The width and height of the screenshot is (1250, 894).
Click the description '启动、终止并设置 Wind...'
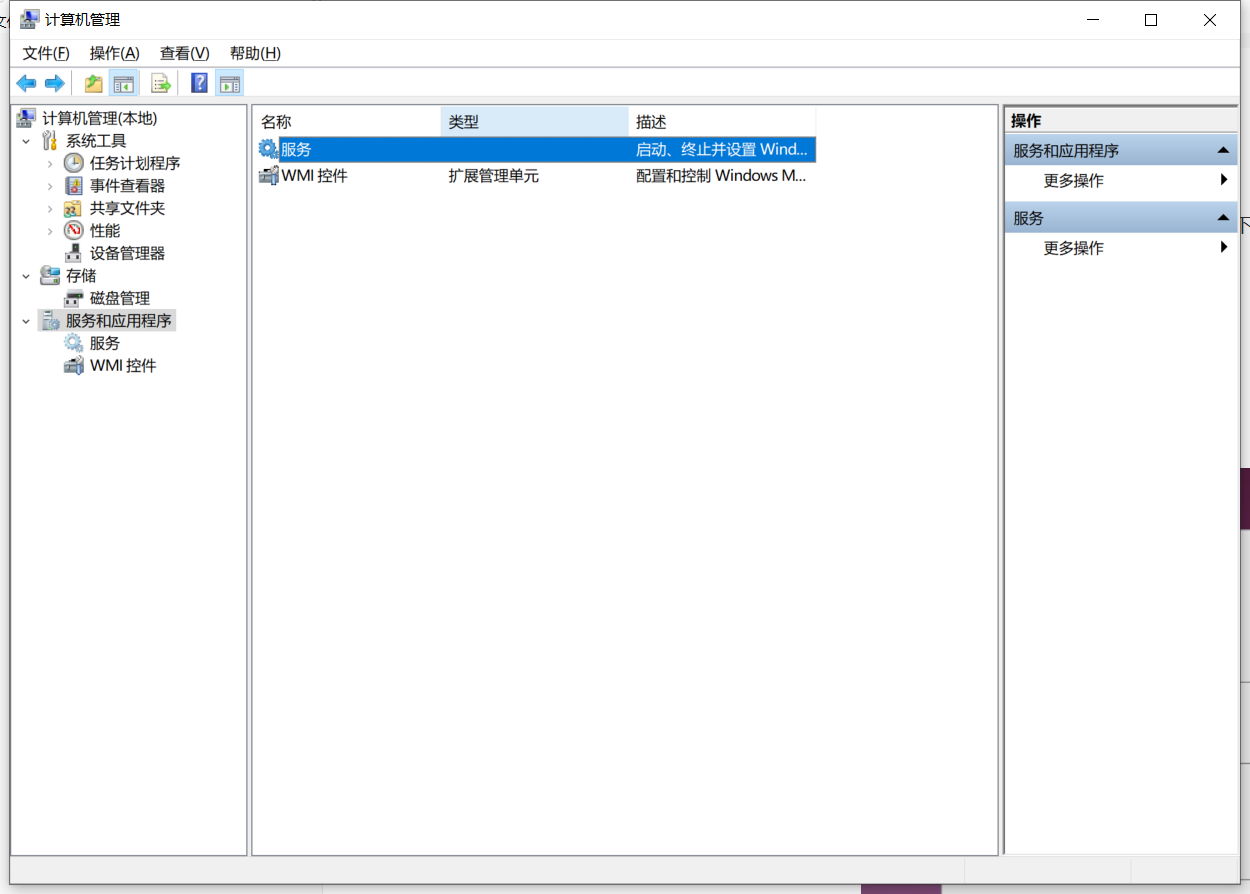coord(721,149)
